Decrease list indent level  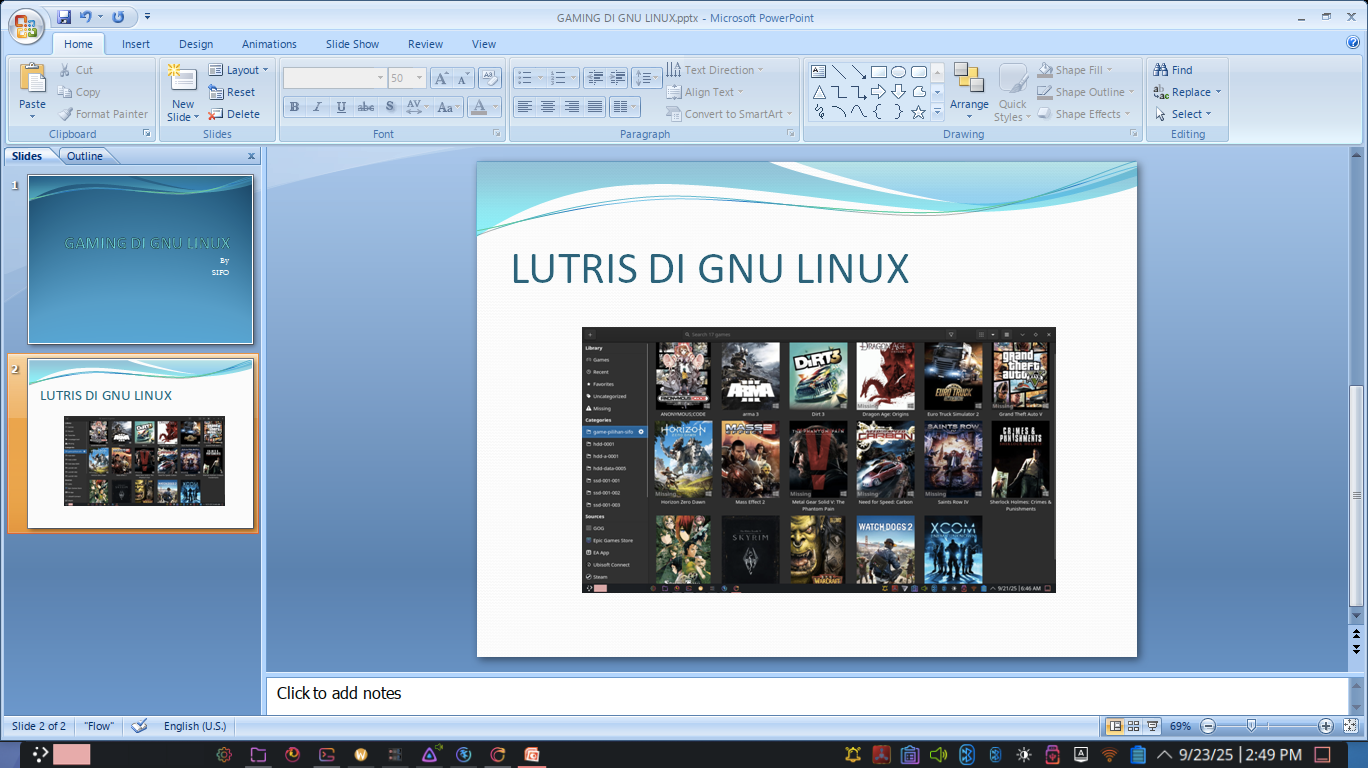(595, 78)
